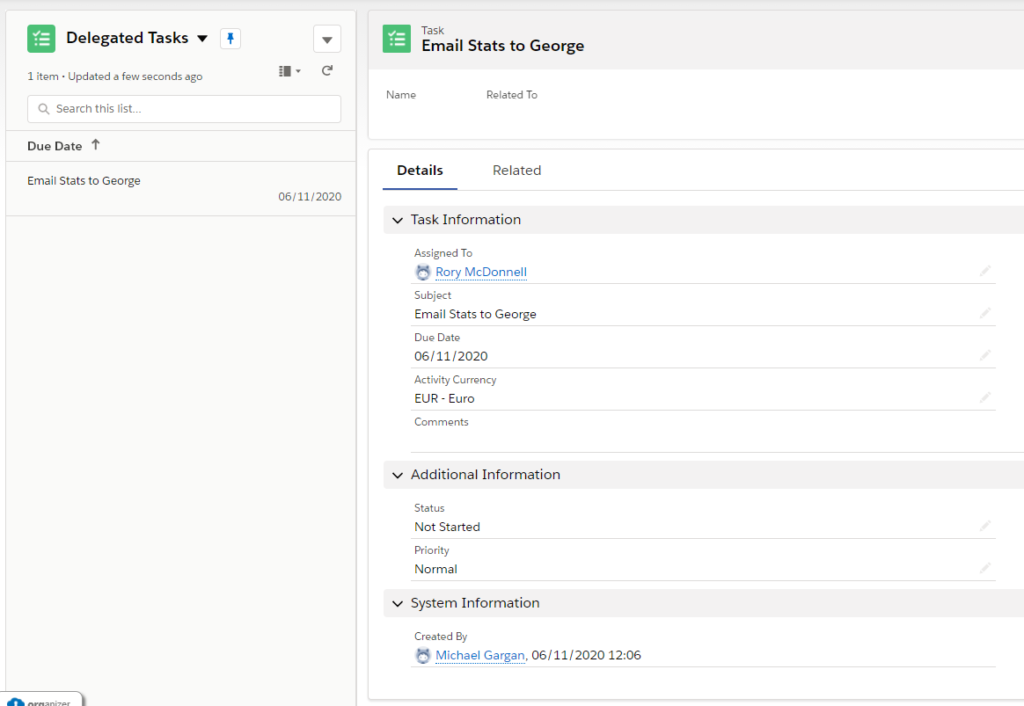
Task: Switch to the Related tab
Action: 517,170
